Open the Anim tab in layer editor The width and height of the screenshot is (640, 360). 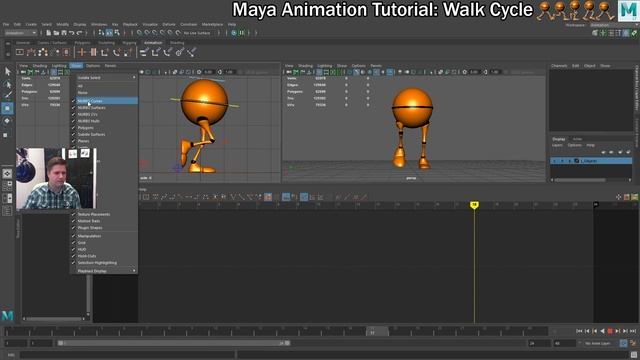coord(577,139)
